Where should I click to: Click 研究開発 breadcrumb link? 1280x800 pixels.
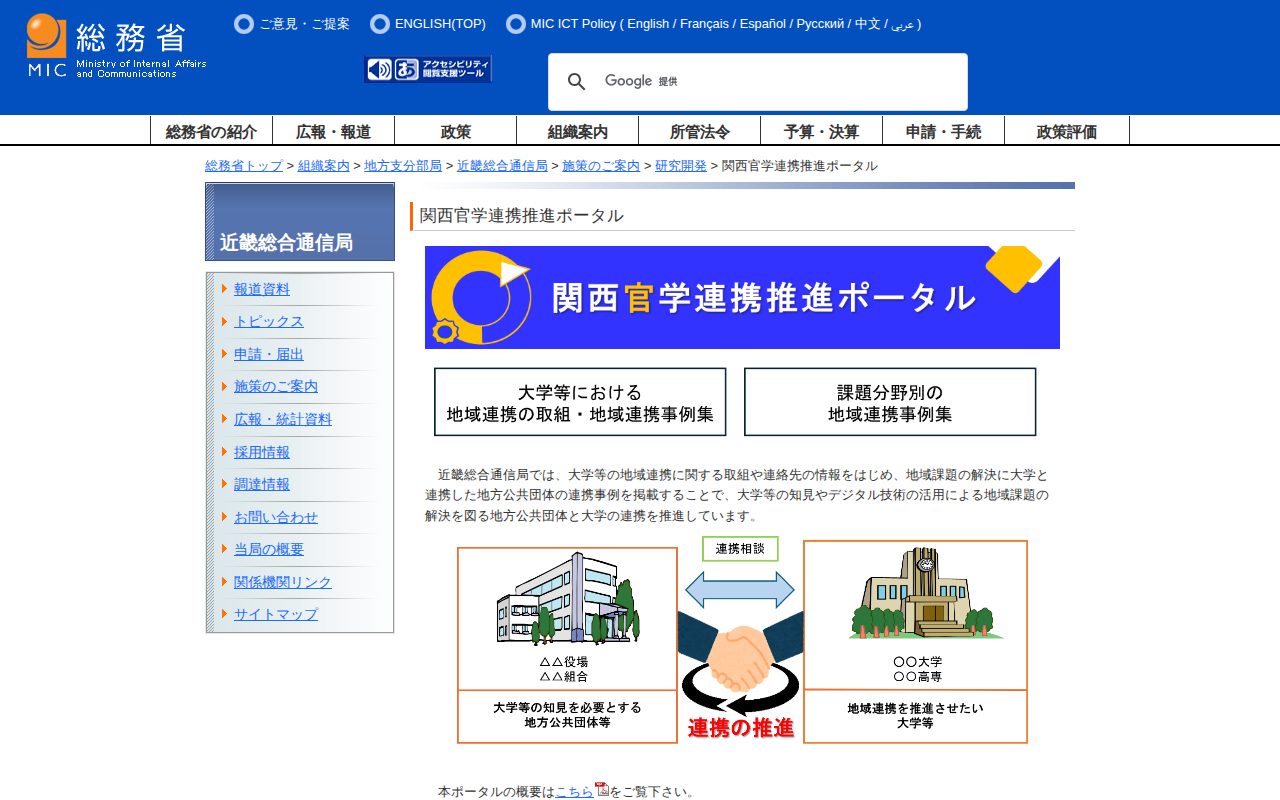tap(681, 166)
